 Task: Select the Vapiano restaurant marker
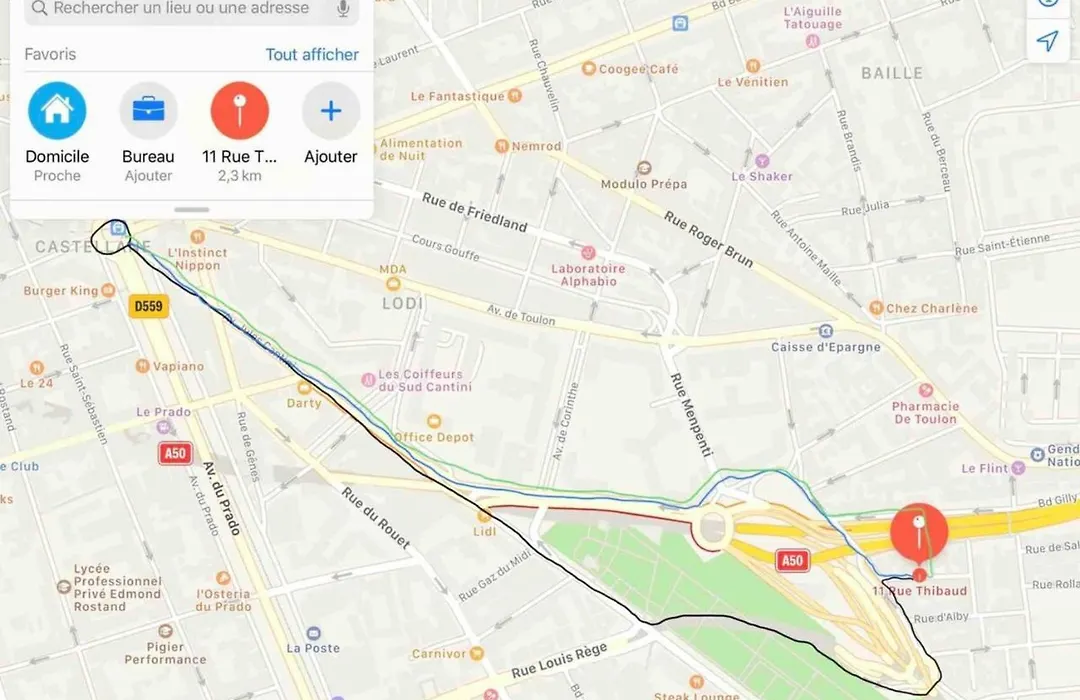point(143,366)
